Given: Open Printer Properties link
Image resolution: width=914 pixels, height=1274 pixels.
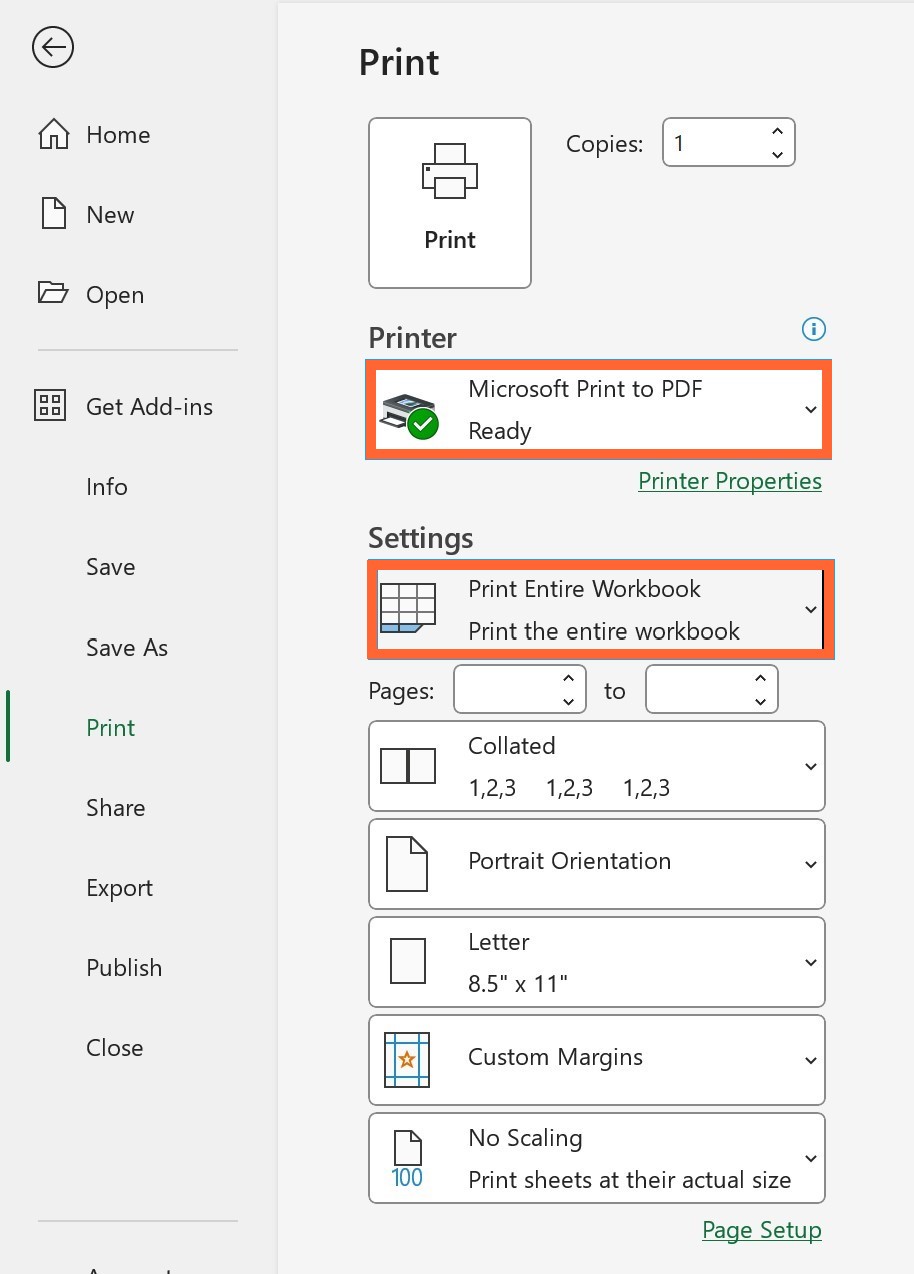Looking at the screenshot, I should point(730,481).
